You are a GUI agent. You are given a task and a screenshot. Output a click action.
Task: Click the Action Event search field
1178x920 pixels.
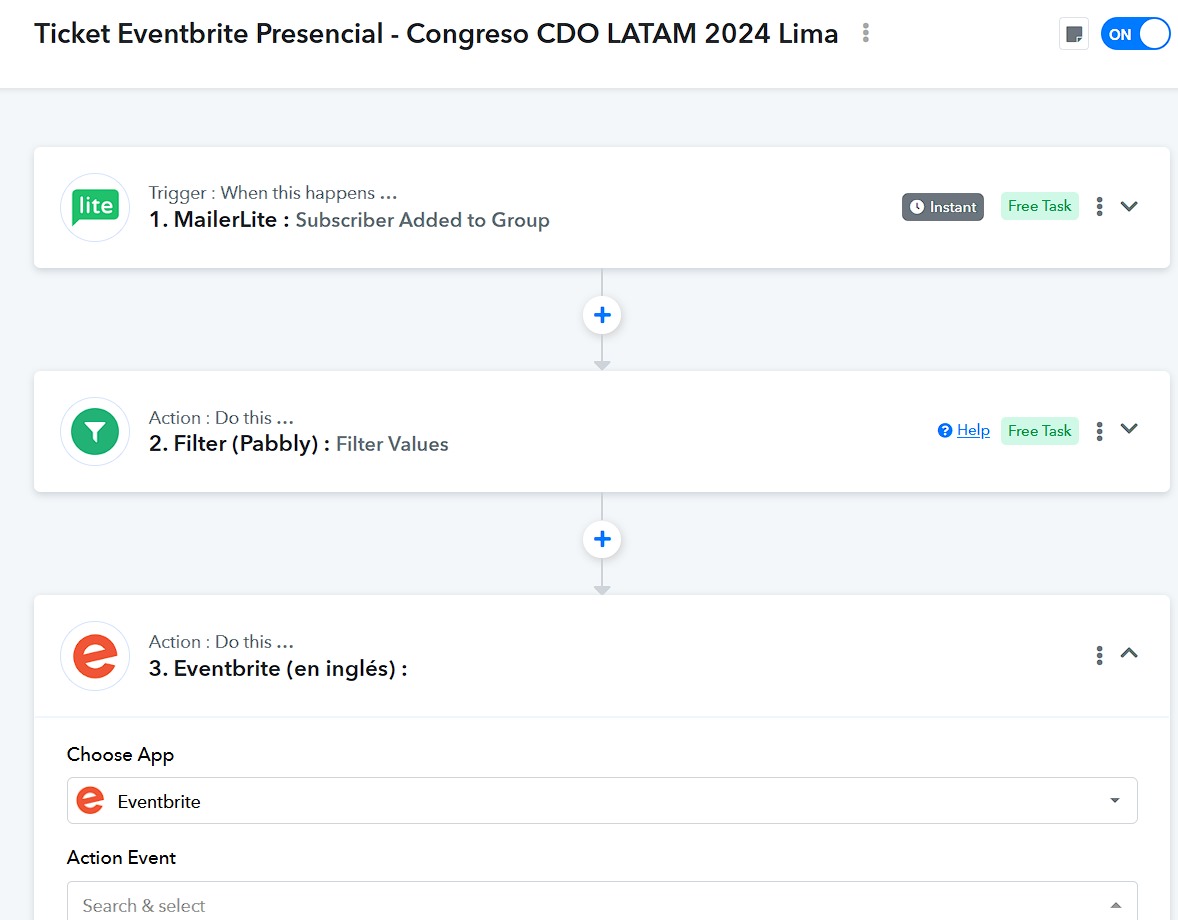tap(602, 904)
